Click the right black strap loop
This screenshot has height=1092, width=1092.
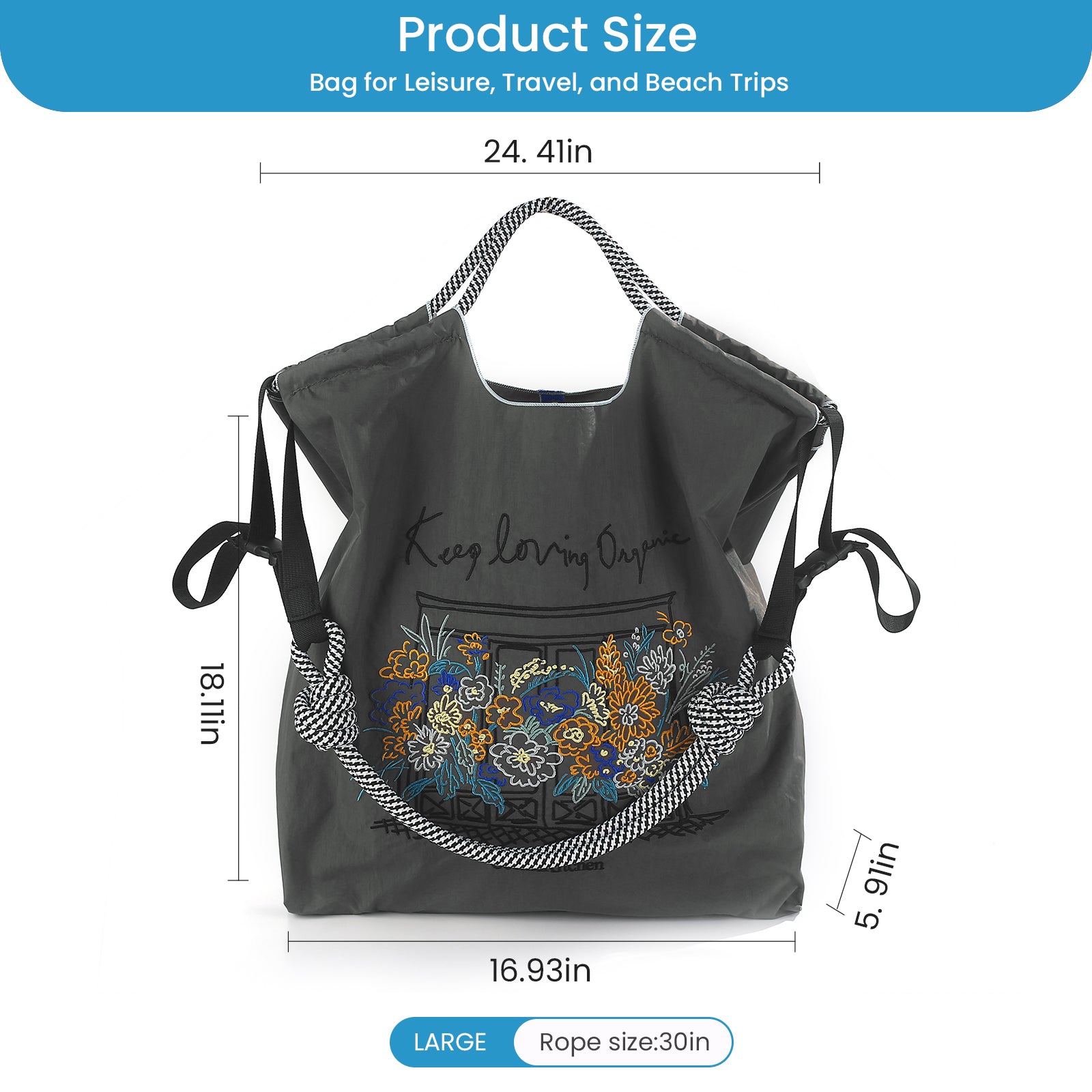pos(879,577)
